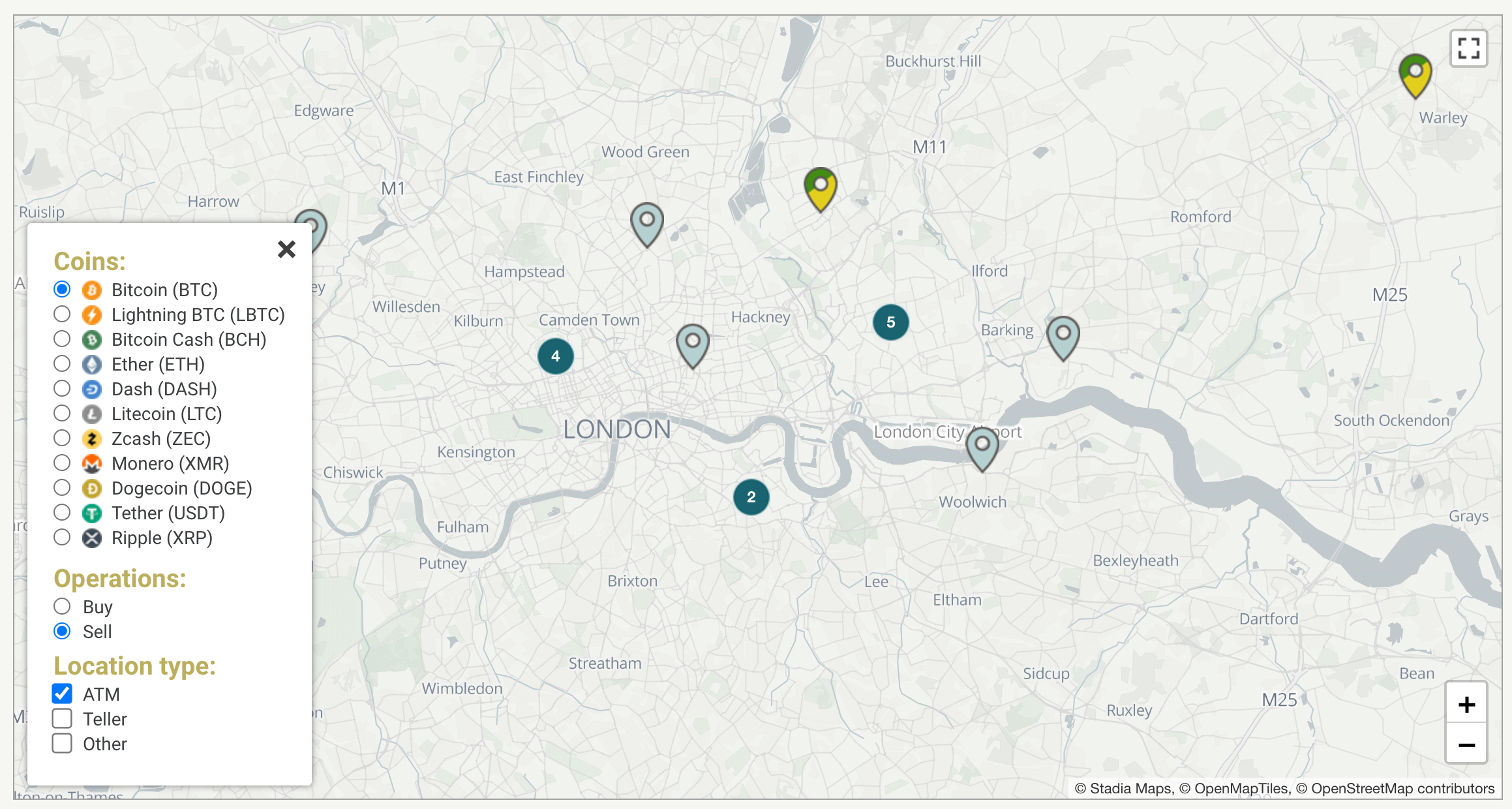Open the cluster marker showing 2
This screenshot has height=809, width=1512.
(x=751, y=497)
